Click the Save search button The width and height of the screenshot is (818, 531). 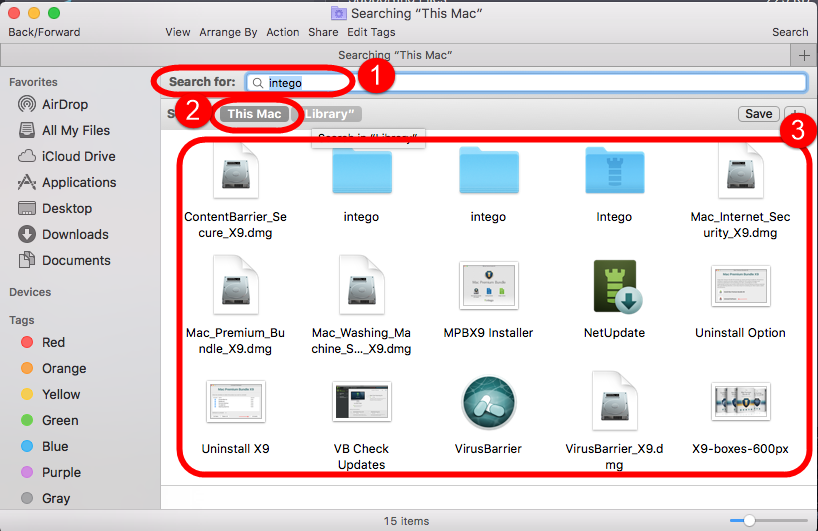pyautogui.click(x=758, y=114)
